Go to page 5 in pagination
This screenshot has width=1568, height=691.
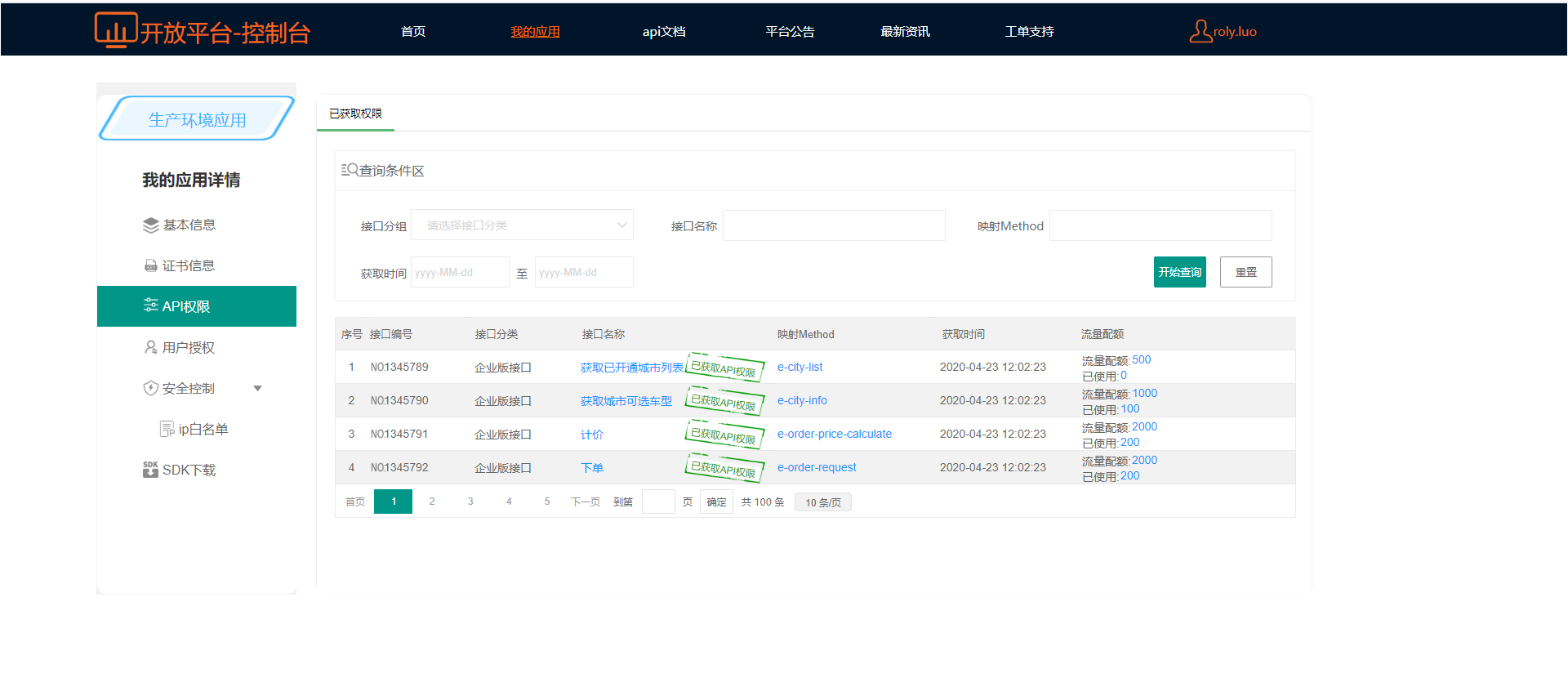547,502
